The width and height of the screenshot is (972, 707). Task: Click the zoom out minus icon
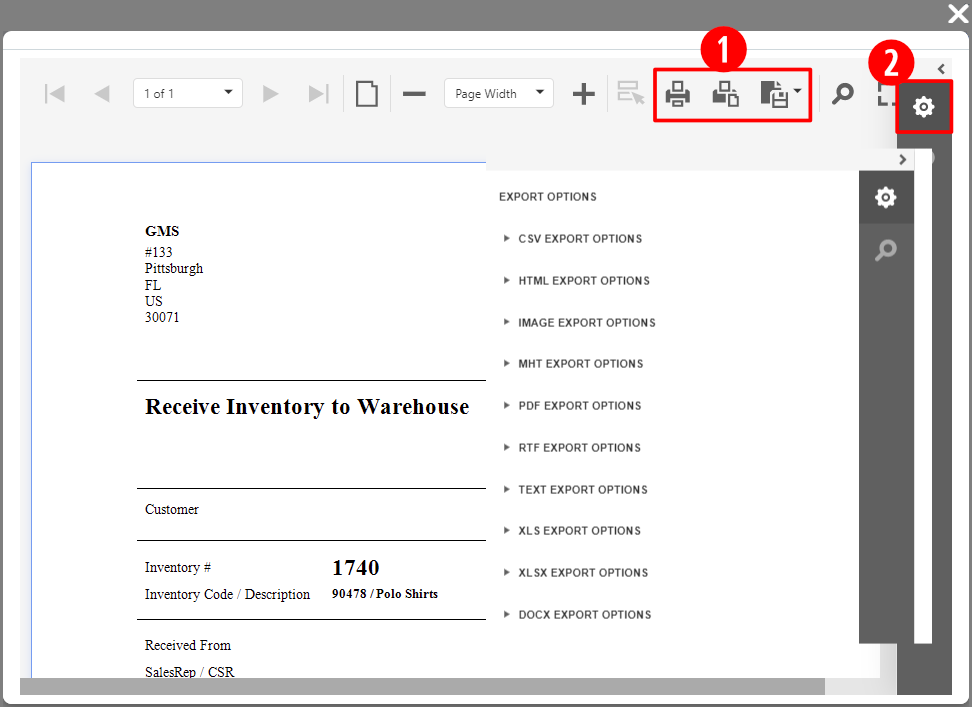[x=414, y=94]
